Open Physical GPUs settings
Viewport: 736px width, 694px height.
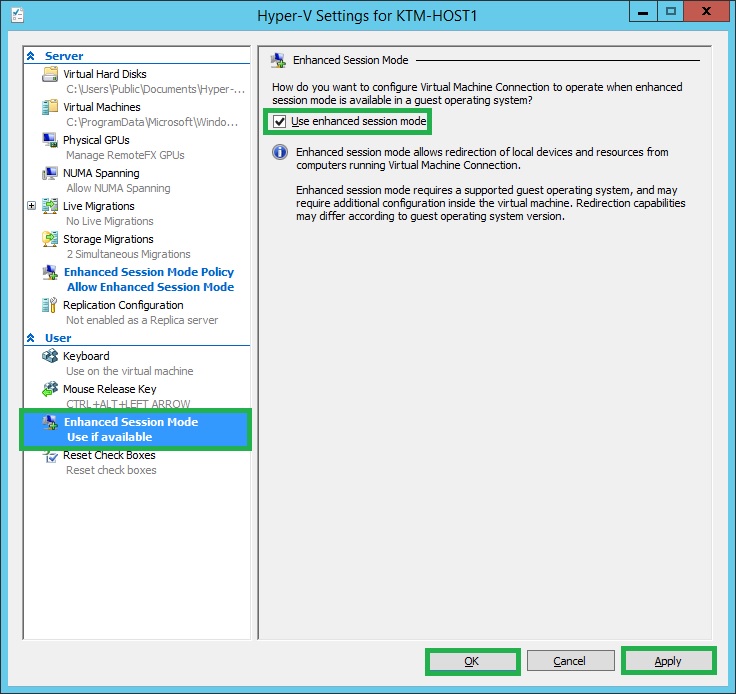(x=96, y=140)
